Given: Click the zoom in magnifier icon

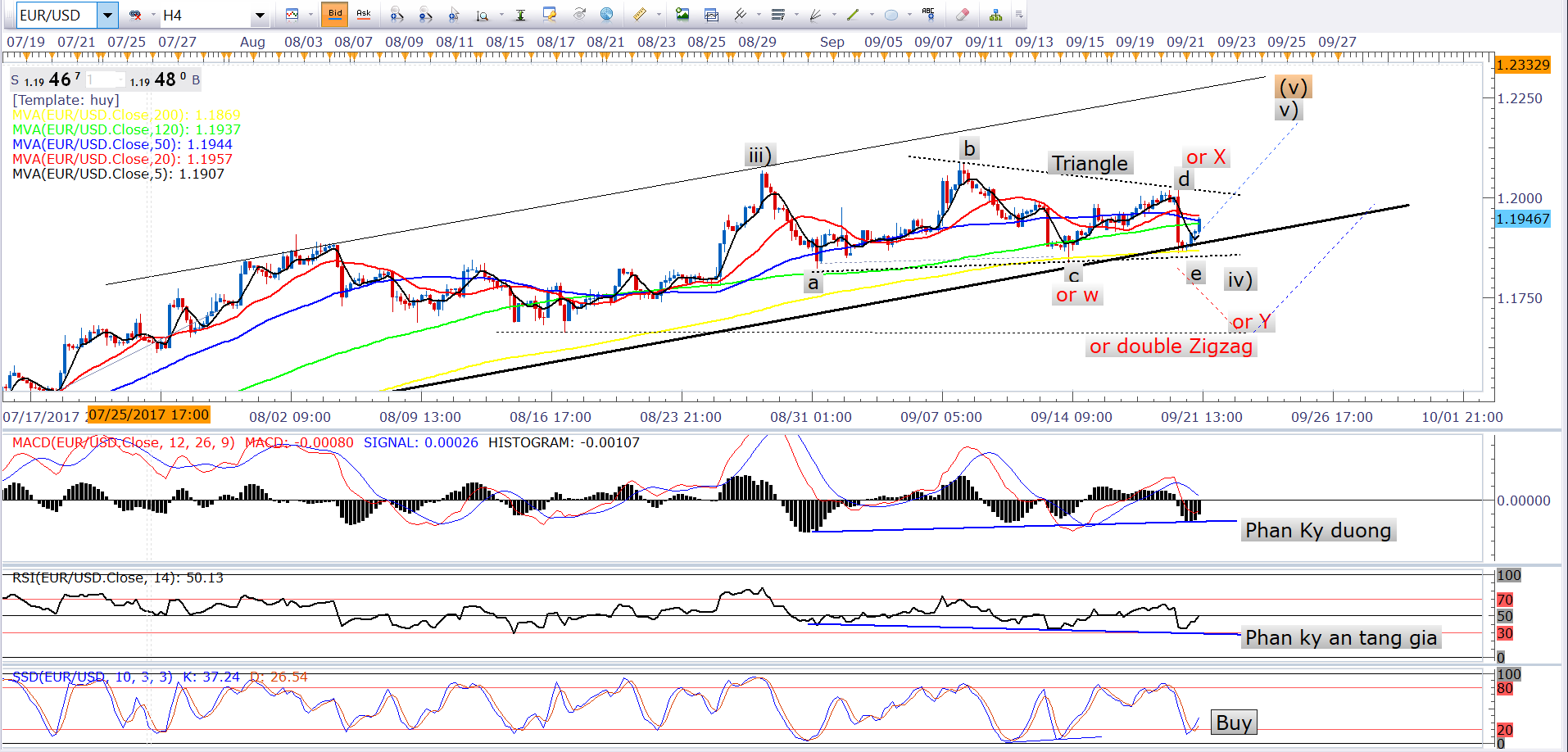Looking at the screenshot, I should pos(397,15).
